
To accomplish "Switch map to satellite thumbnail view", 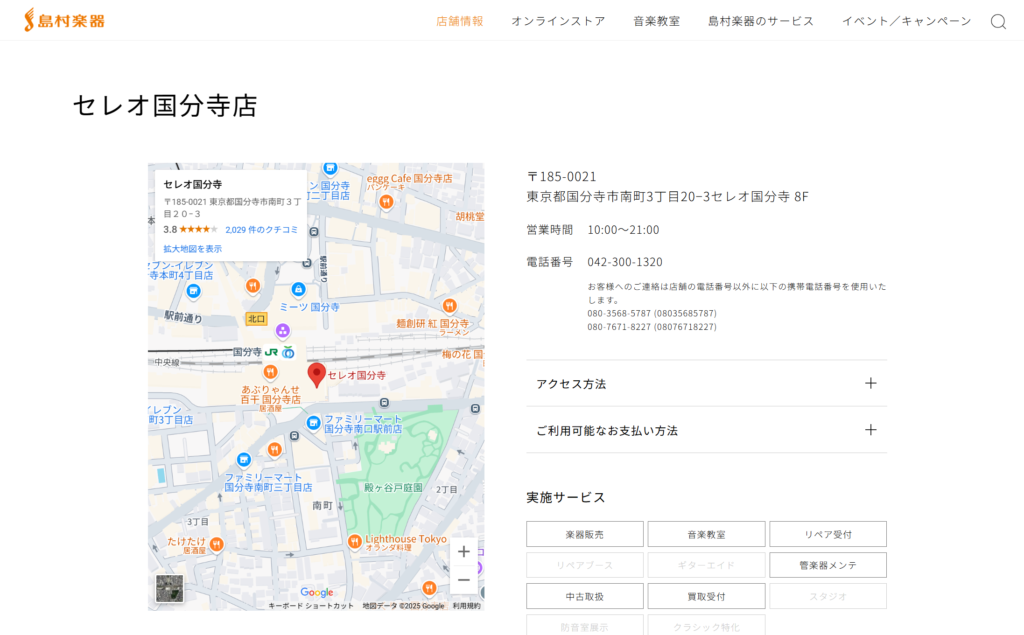I will tap(169, 589).
